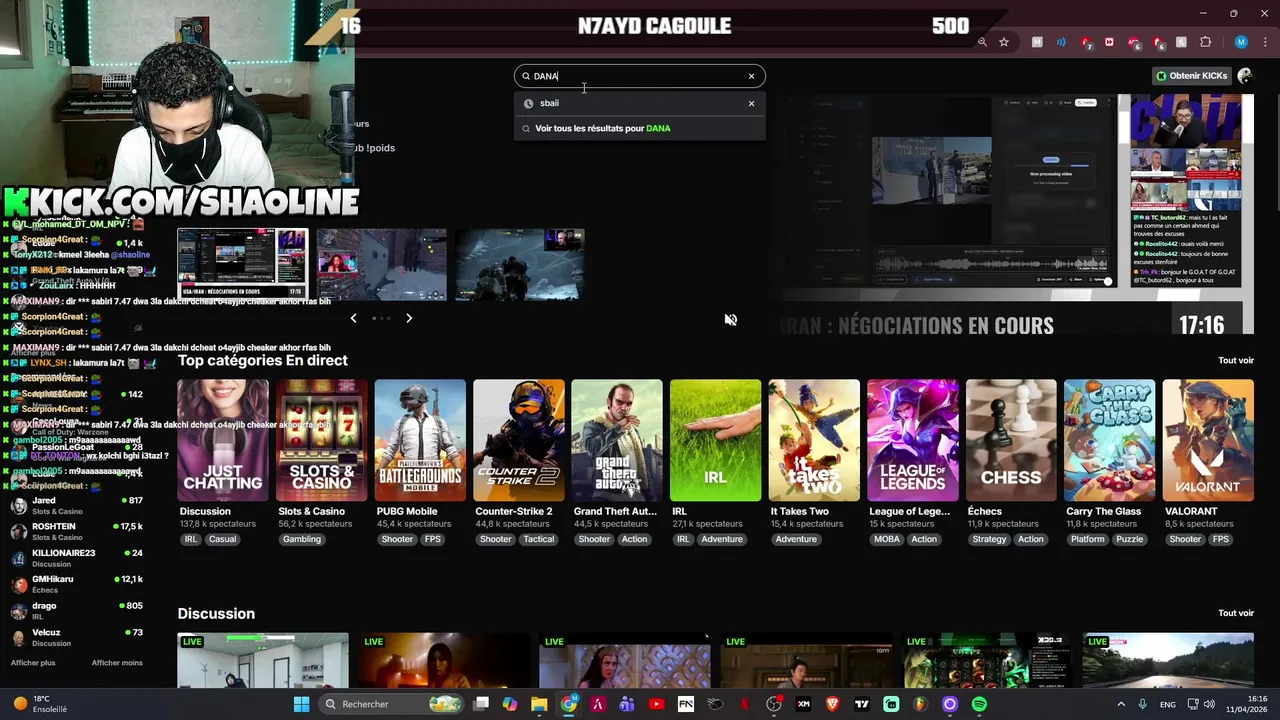Open the VALORANT category card
This screenshot has height=720, width=1280.
click(1208, 440)
